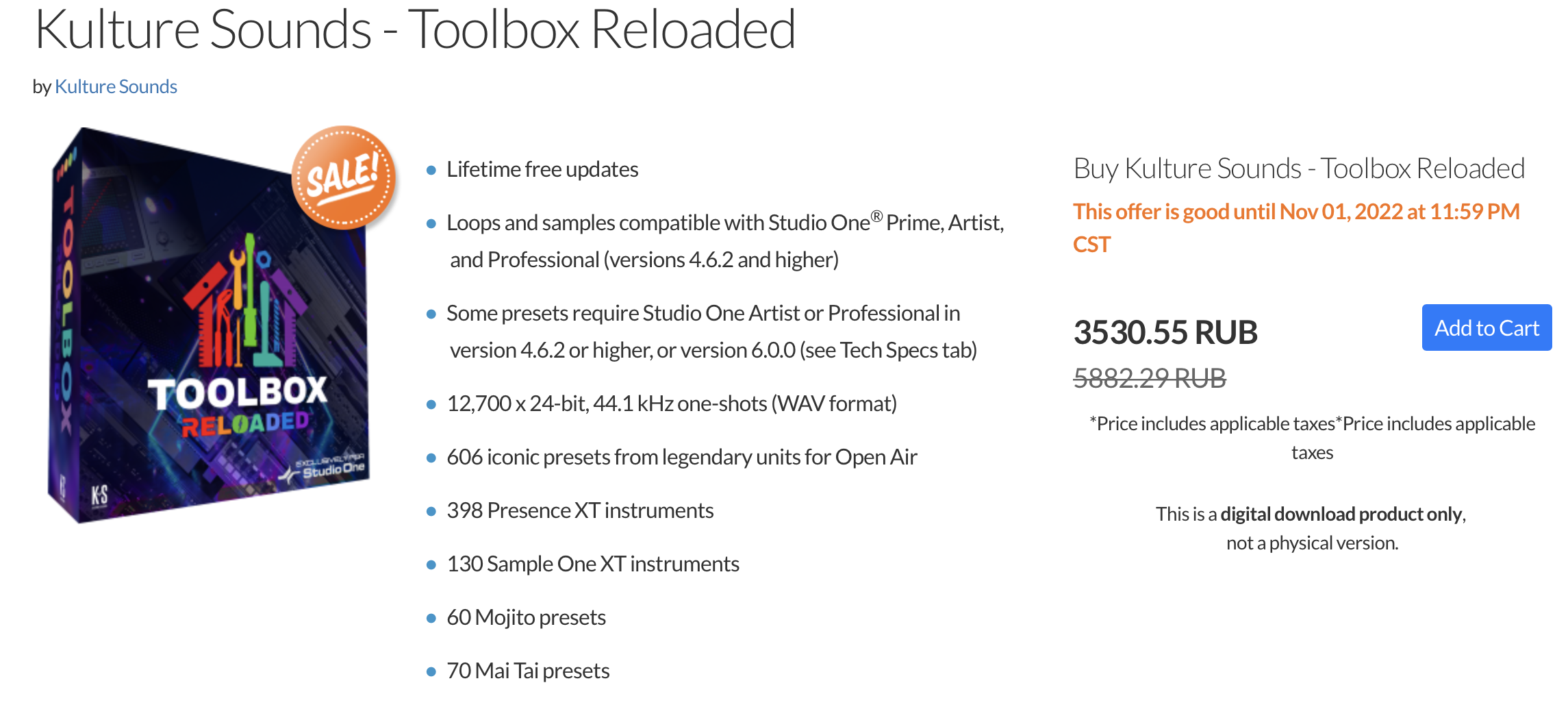
Task: Click the 398 Presence XT instruments item
Action: (580, 510)
